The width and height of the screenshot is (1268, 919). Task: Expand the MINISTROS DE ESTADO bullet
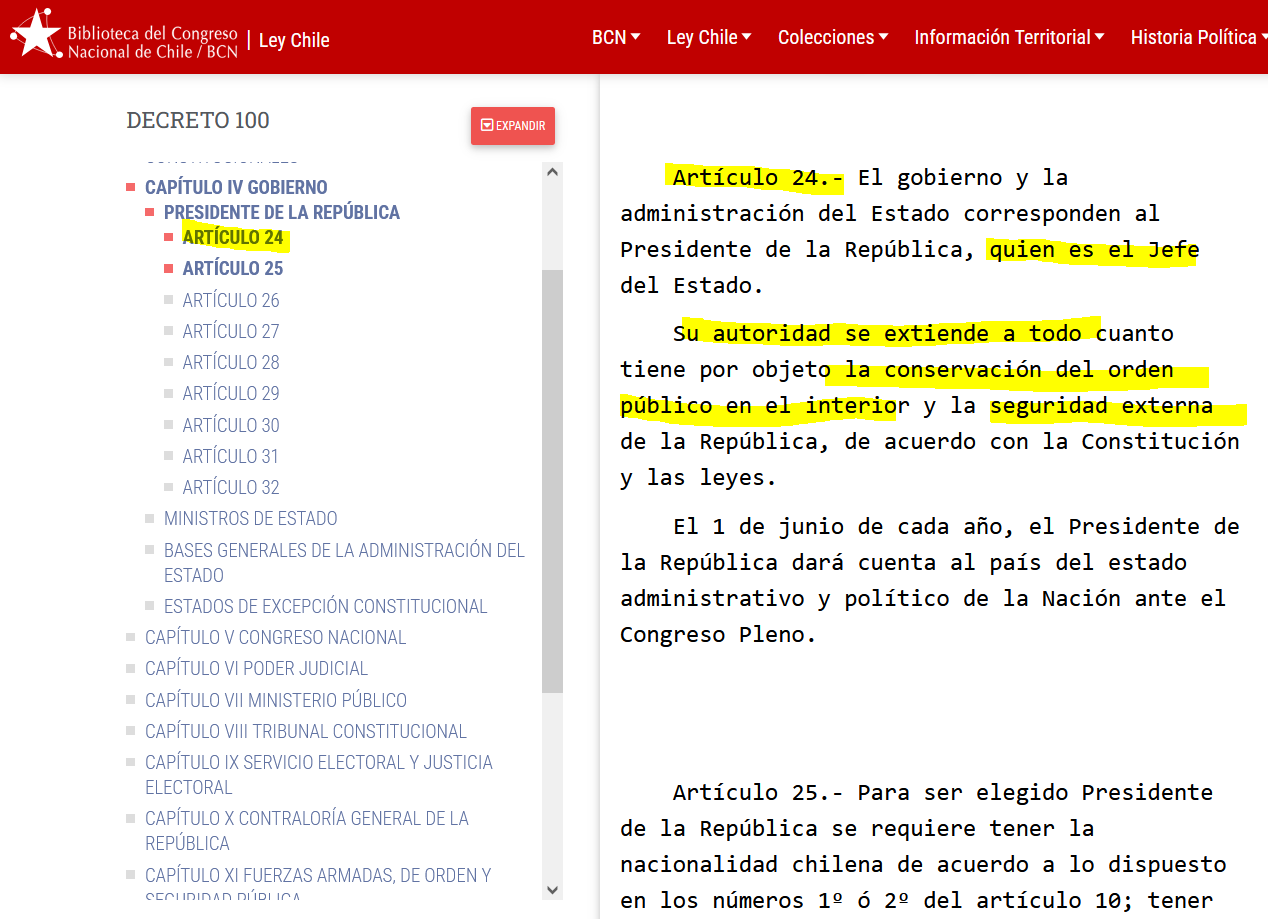[x=150, y=518]
